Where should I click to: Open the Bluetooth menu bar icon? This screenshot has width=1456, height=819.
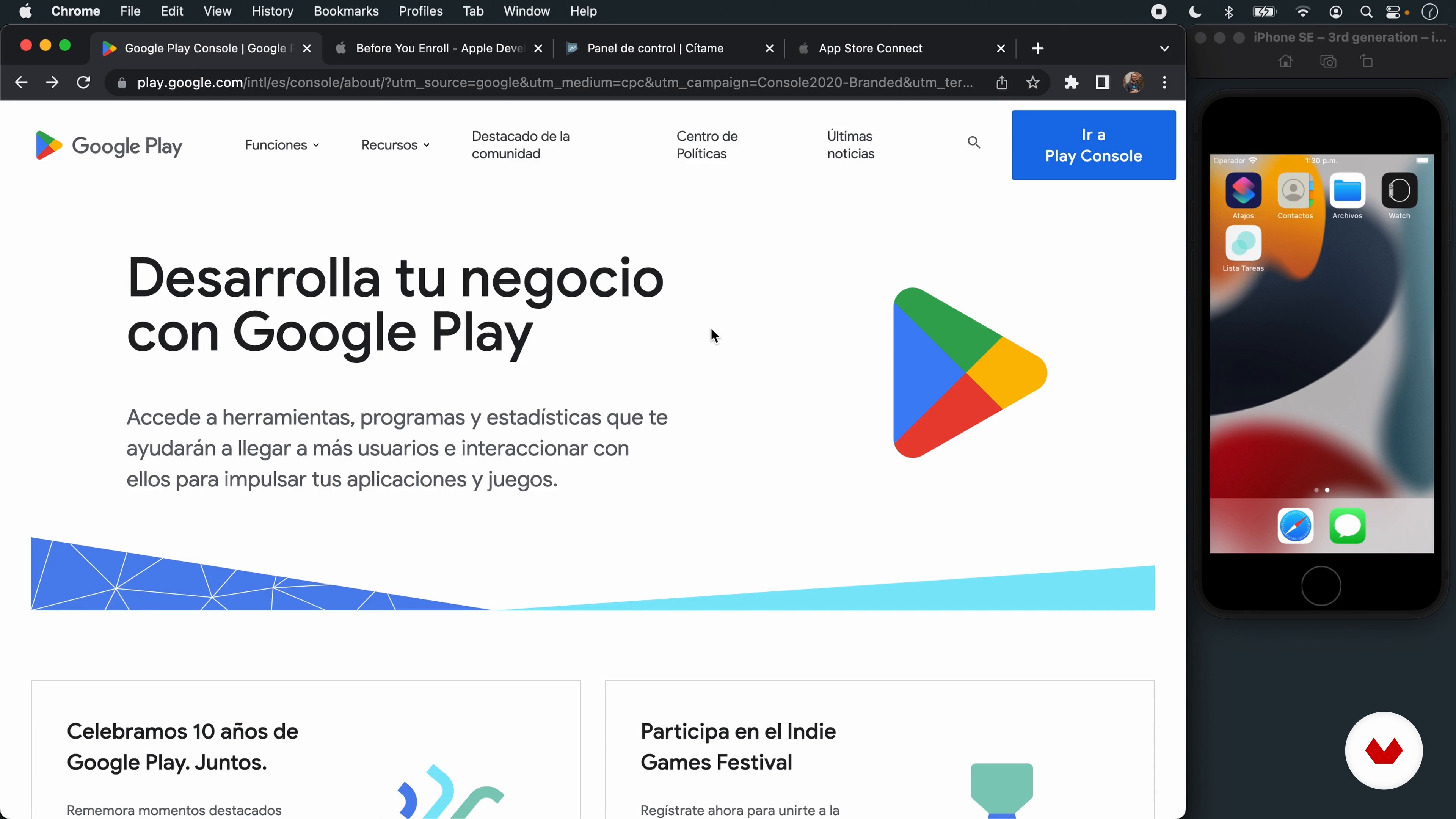pos(1228,12)
